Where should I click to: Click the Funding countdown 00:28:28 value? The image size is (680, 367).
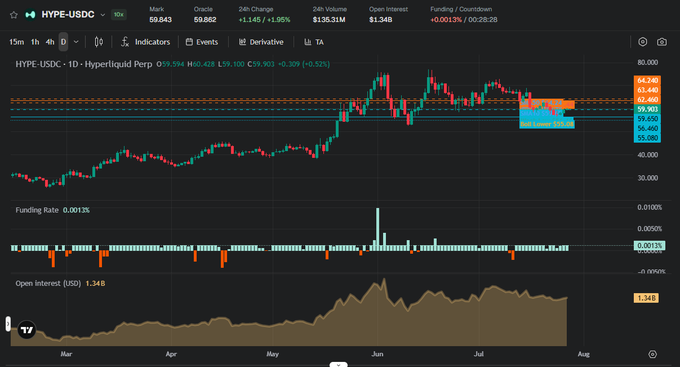(x=483, y=20)
